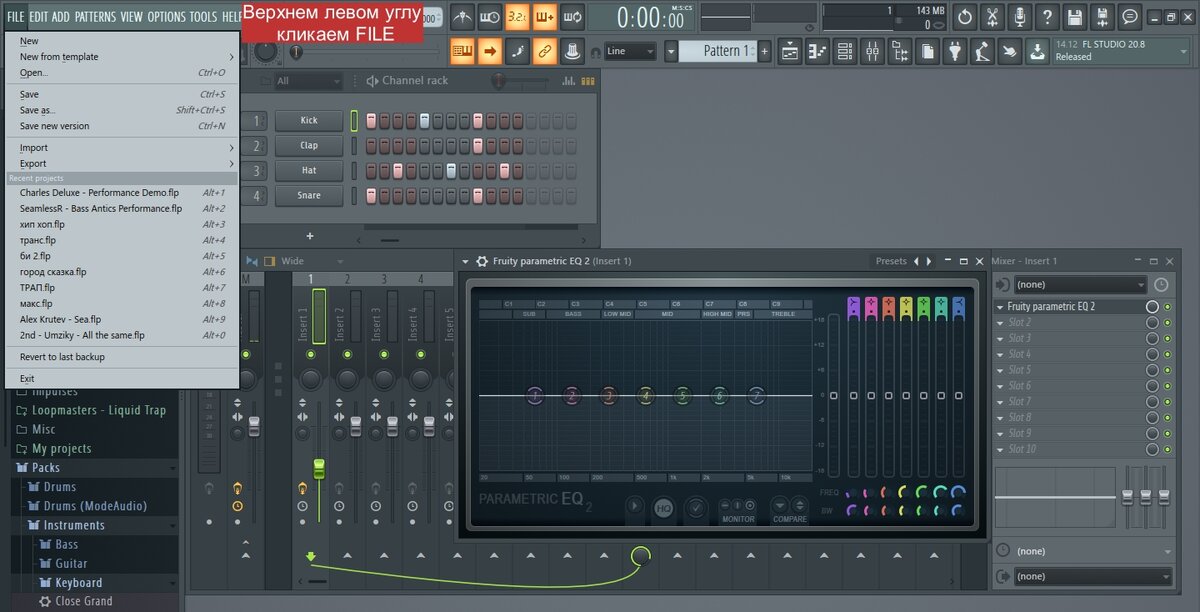Select previous preset arrow in EQ window
The width and height of the screenshot is (1200, 612).
pos(916,261)
